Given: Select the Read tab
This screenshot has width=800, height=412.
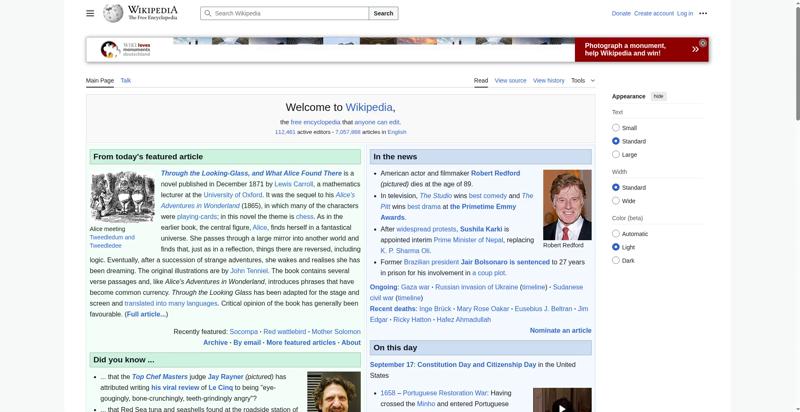Looking at the screenshot, I should (481, 81).
